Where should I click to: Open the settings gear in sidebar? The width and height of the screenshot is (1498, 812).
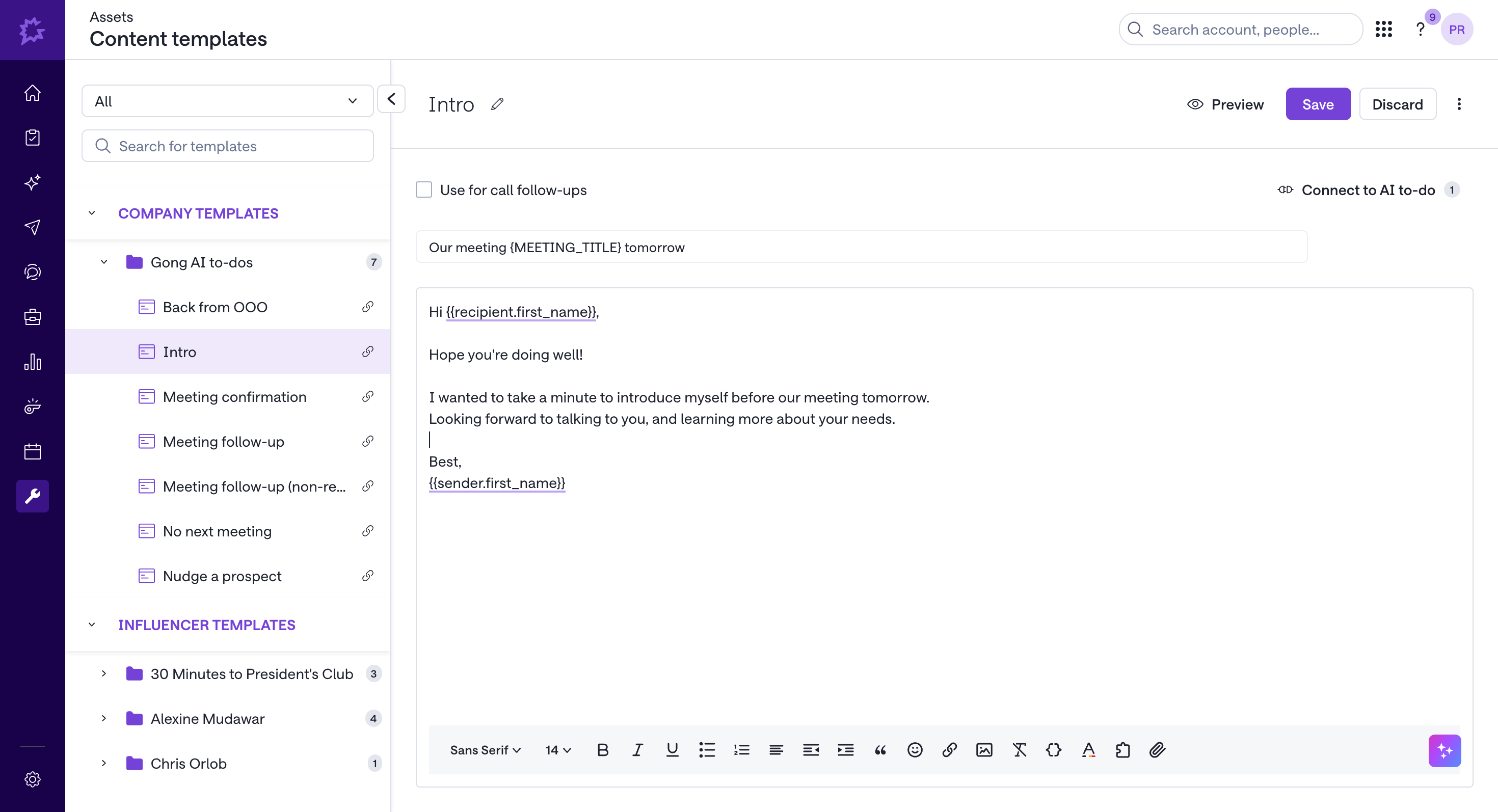[x=33, y=779]
